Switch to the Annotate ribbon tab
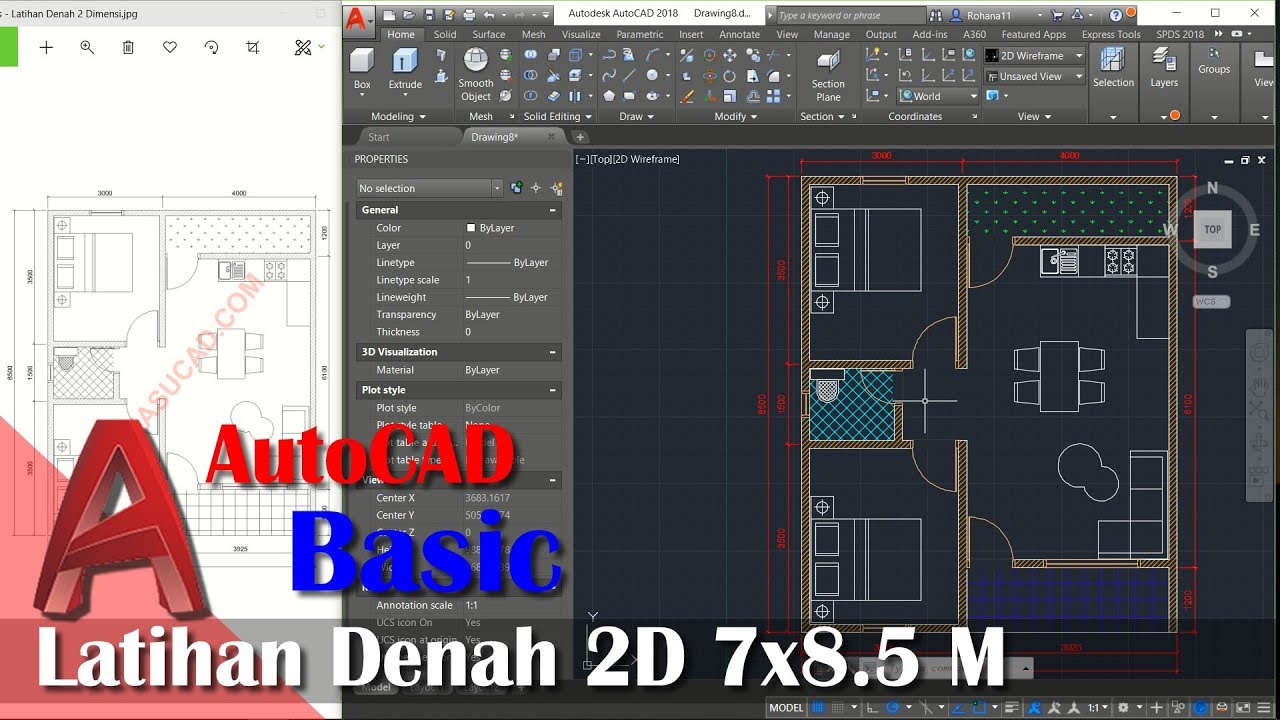The image size is (1280, 720). [x=740, y=34]
